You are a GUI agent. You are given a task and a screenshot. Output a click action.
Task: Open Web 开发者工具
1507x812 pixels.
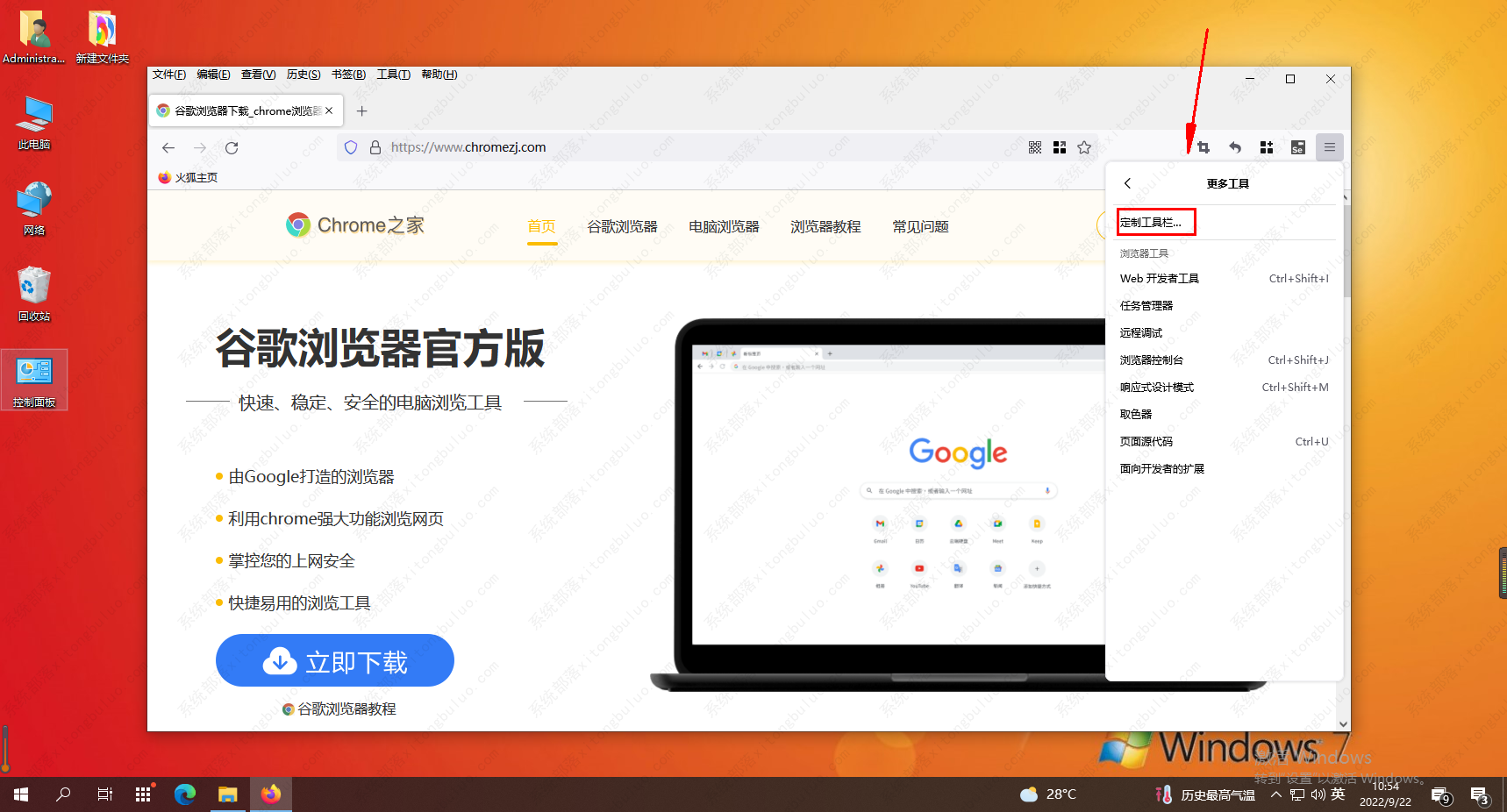pos(1225,279)
